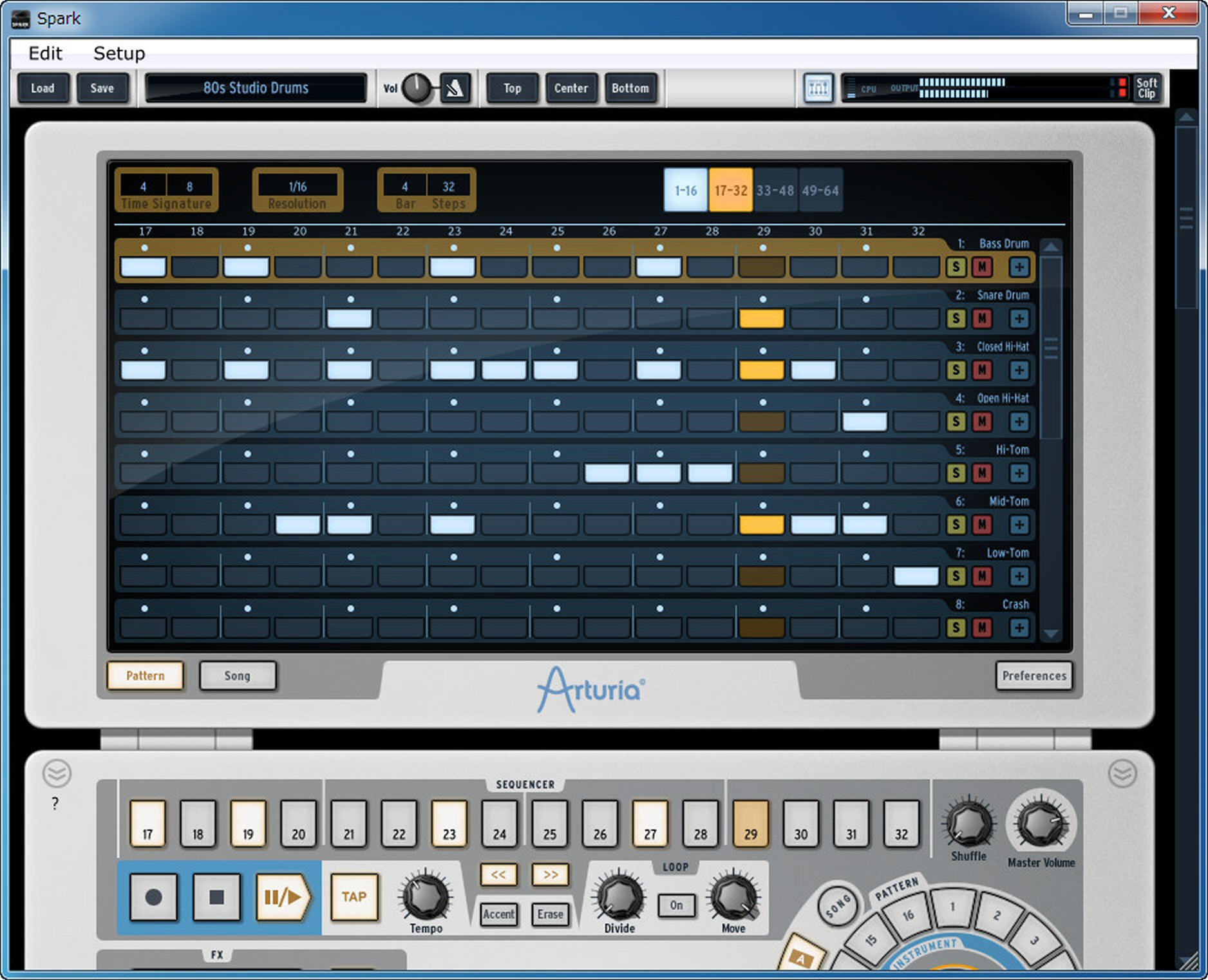Solo the Closed Hi-Hat track
The height and width of the screenshot is (980, 1208).
point(956,370)
